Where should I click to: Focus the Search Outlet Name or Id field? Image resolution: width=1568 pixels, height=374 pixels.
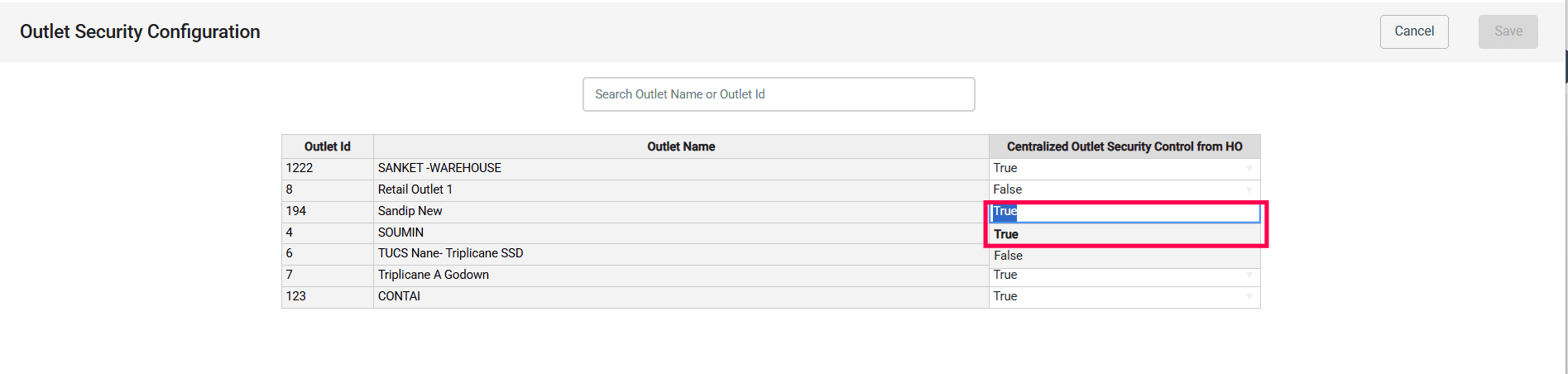pos(778,94)
